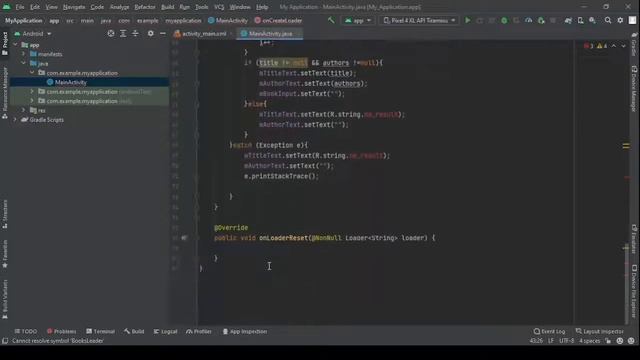Collapse com.example.myapplication main package
The width and height of the screenshot is (640, 360).
click(32, 73)
